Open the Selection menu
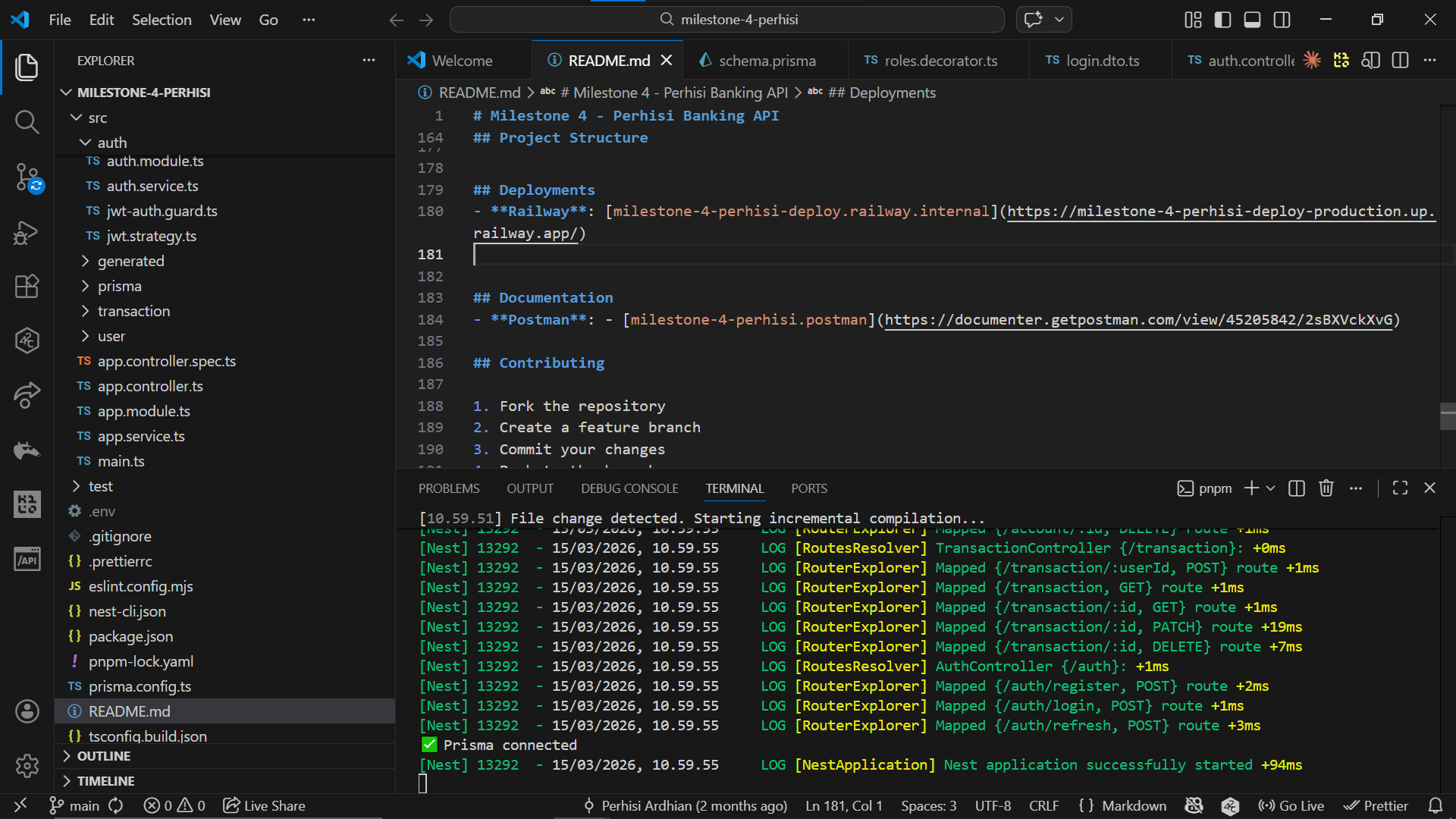The height and width of the screenshot is (819, 1456). pyautogui.click(x=162, y=20)
